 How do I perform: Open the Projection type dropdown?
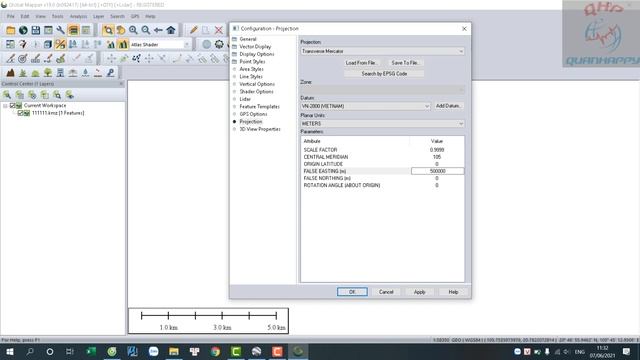coord(382,51)
